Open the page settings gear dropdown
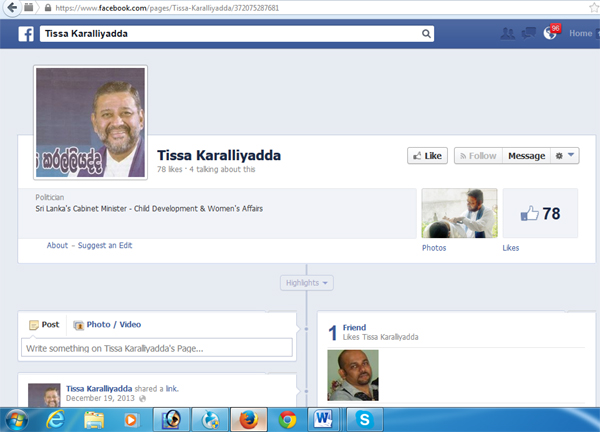Image resolution: width=600 pixels, height=432 pixels. pyautogui.click(x=565, y=156)
